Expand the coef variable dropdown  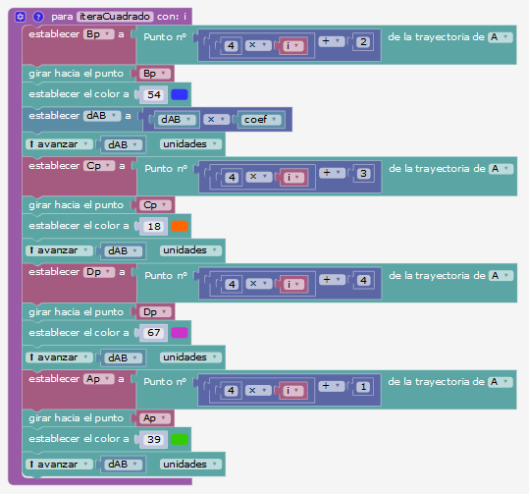pyautogui.click(x=261, y=119)
